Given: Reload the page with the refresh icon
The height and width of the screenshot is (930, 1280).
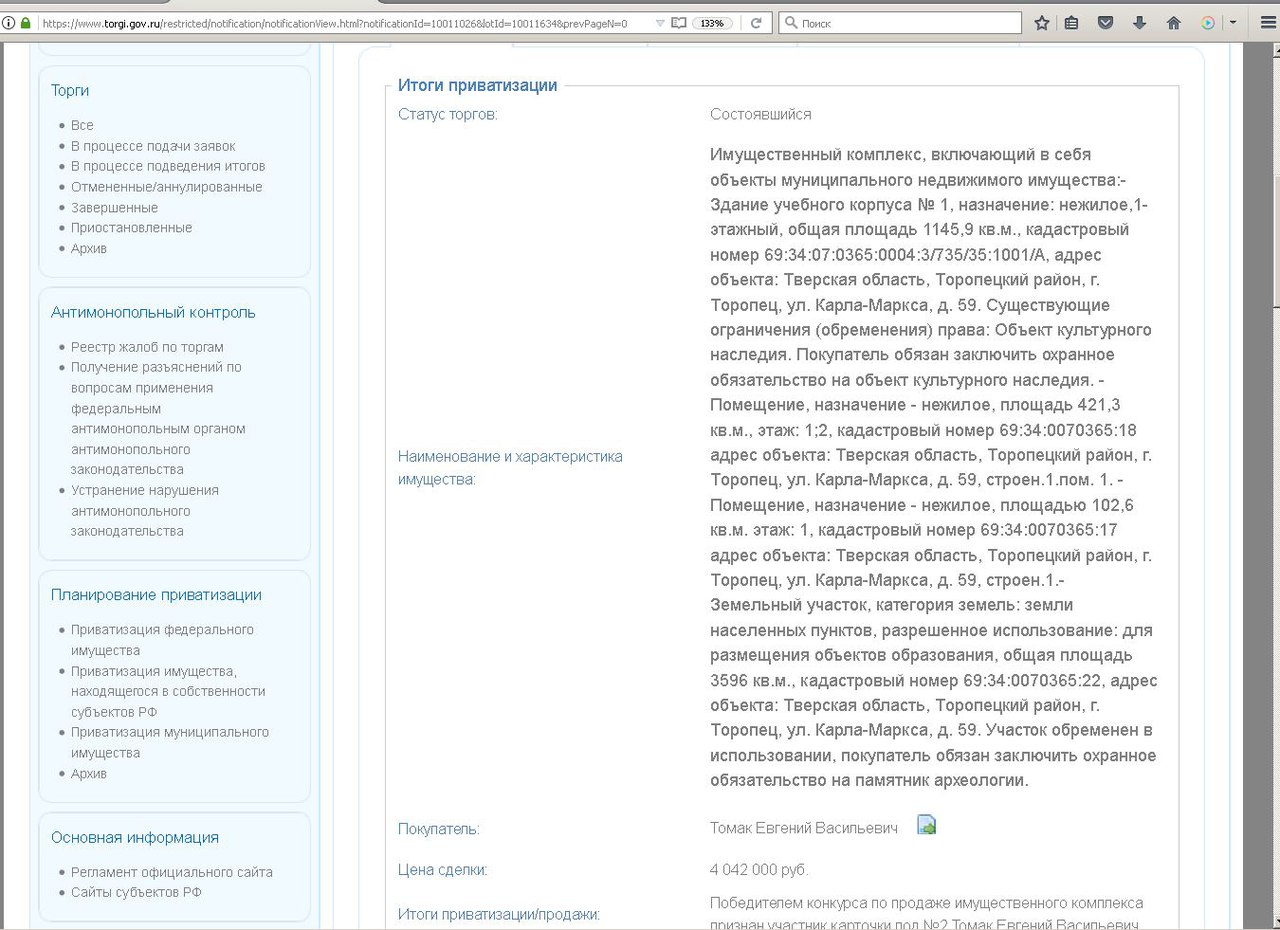Looking at the screenshot, I should pos(756,22).
